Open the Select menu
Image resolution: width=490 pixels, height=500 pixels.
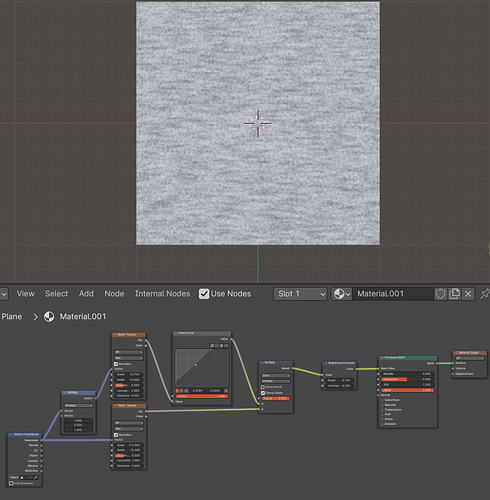[x=57, y=294]
